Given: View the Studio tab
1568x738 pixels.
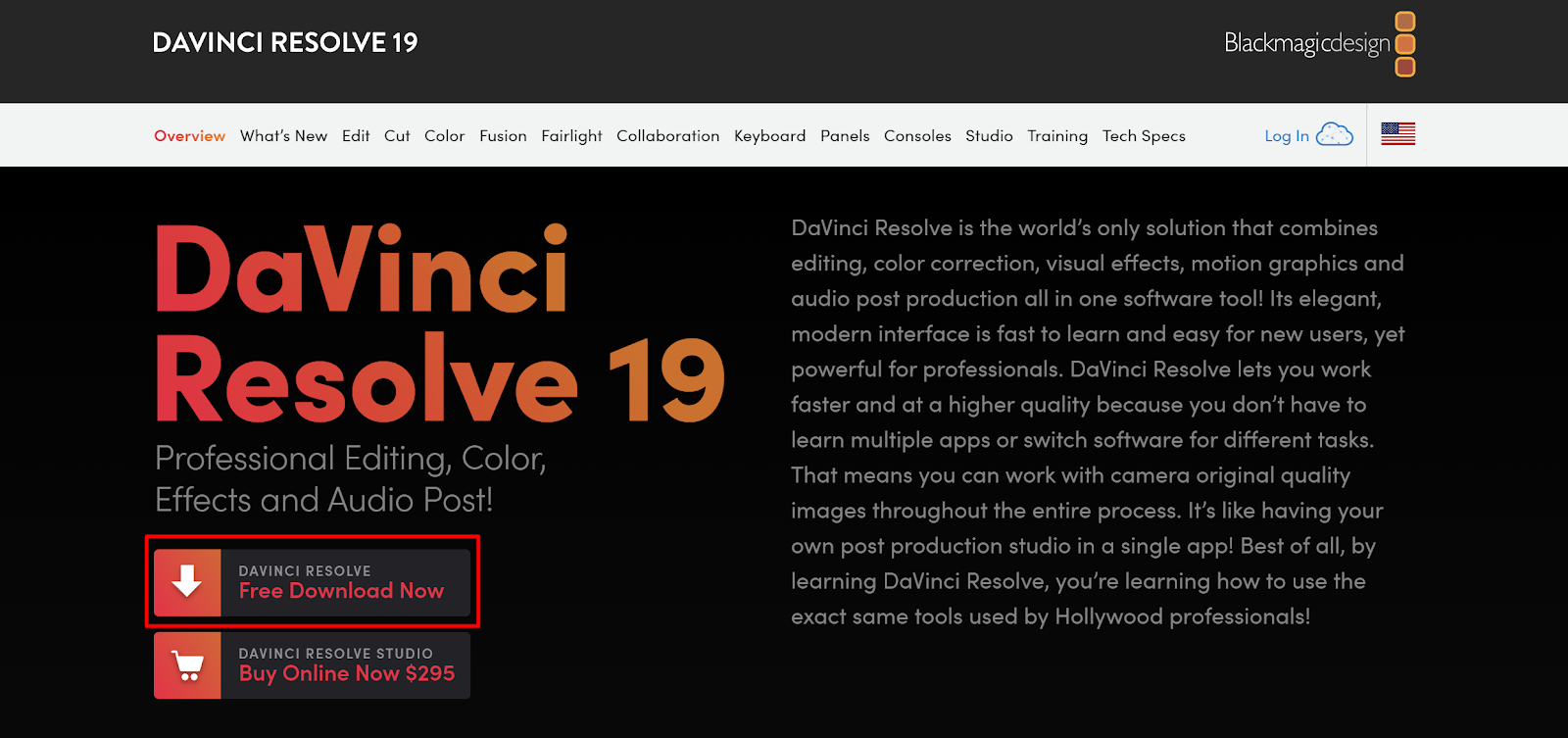Looking at the screenshot, I should click(x=989, y=135).
